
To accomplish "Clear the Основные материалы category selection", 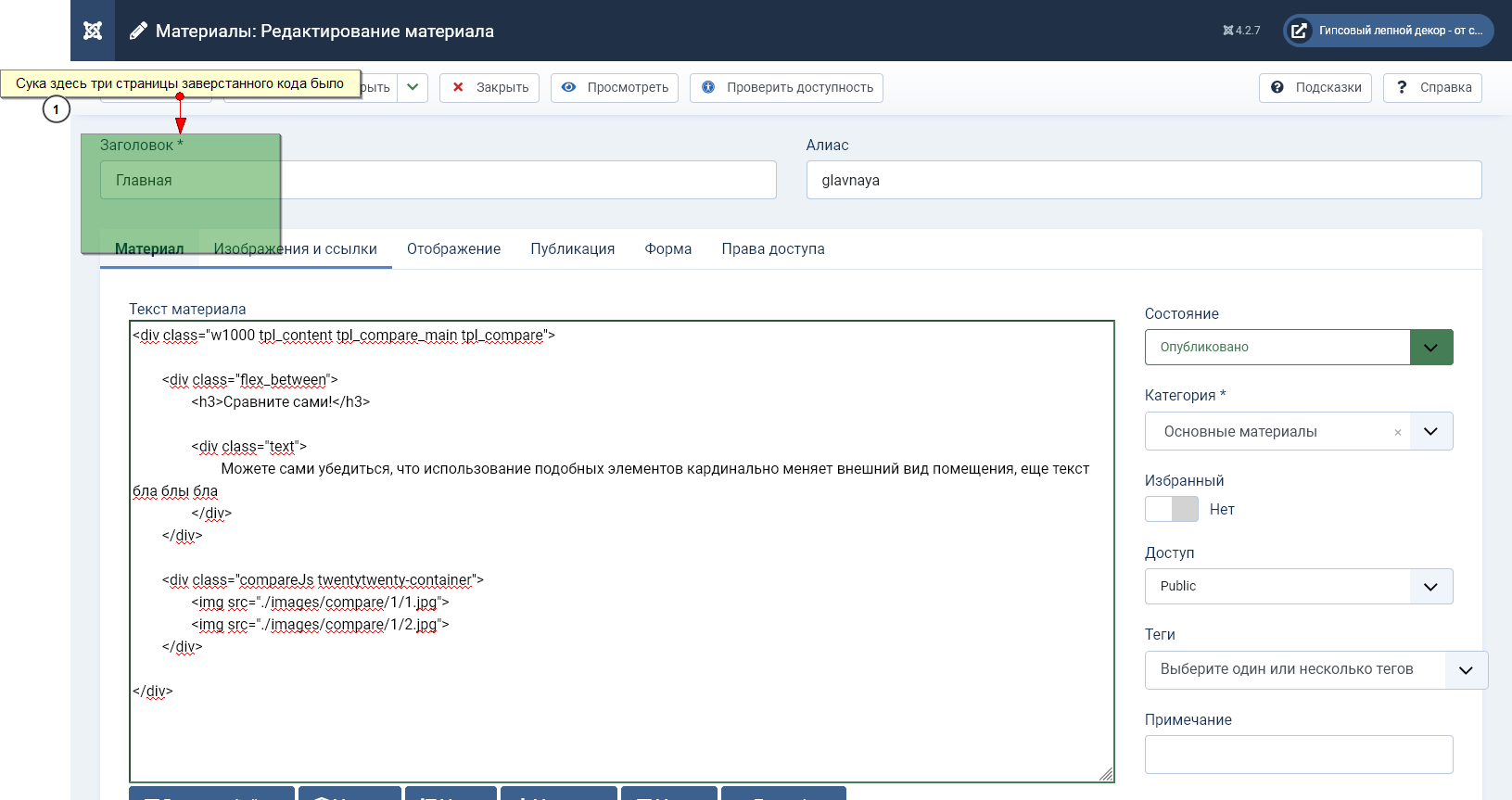I will click(x=1398, y=433).
